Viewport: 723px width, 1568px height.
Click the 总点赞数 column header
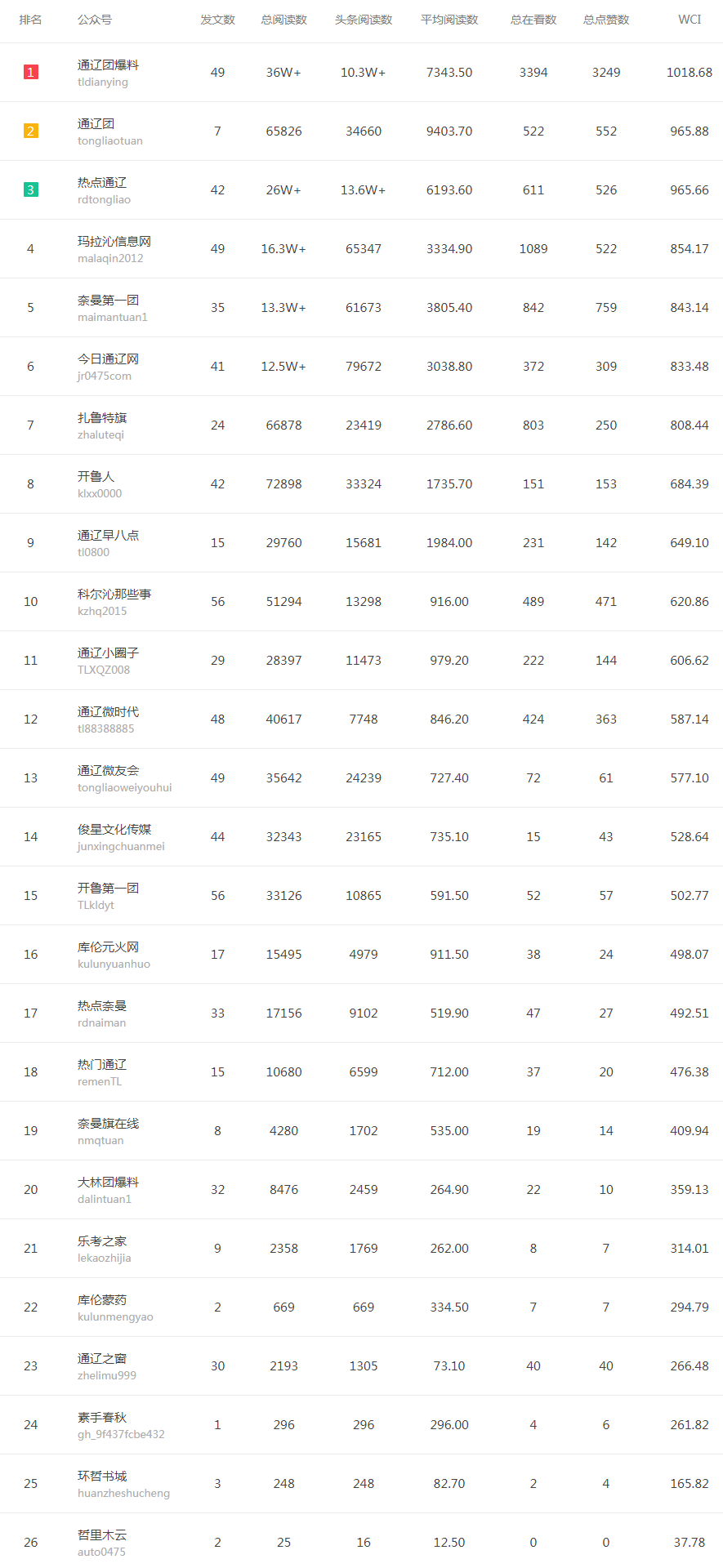(606, 20)
